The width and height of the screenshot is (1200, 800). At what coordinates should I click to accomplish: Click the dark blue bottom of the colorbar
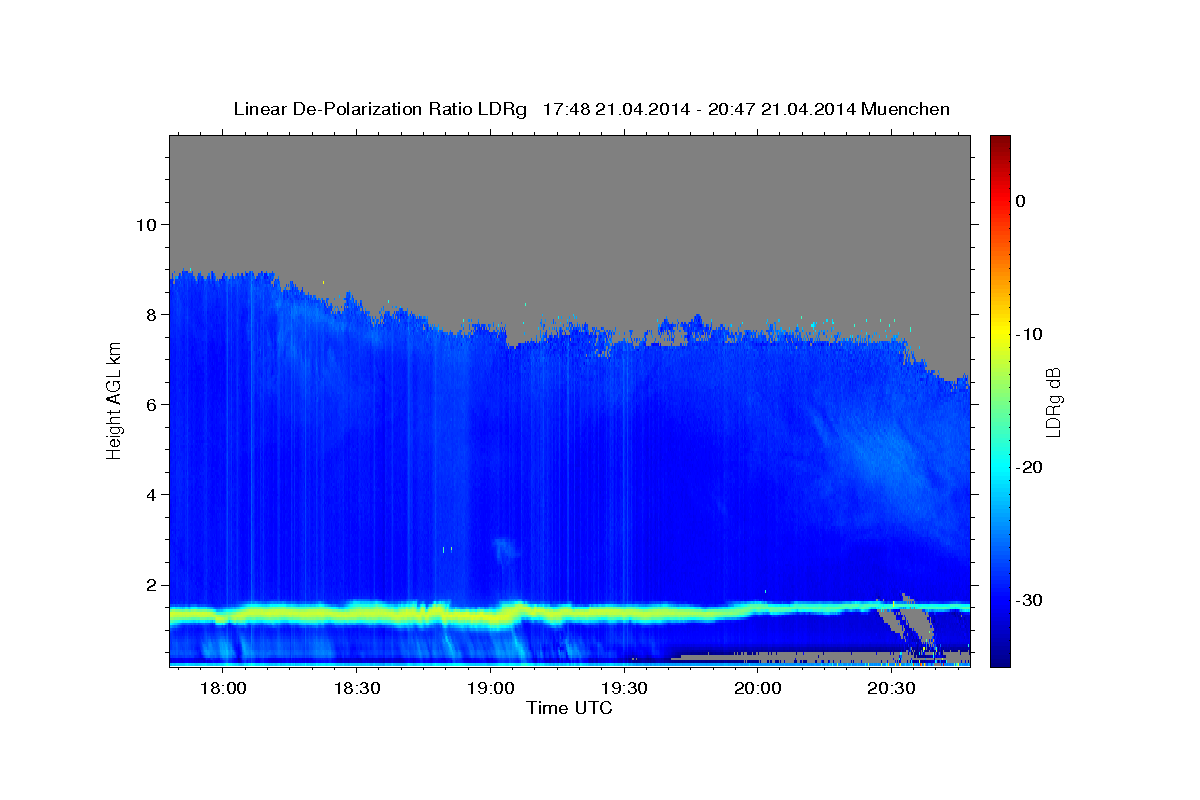[1000, 658]
